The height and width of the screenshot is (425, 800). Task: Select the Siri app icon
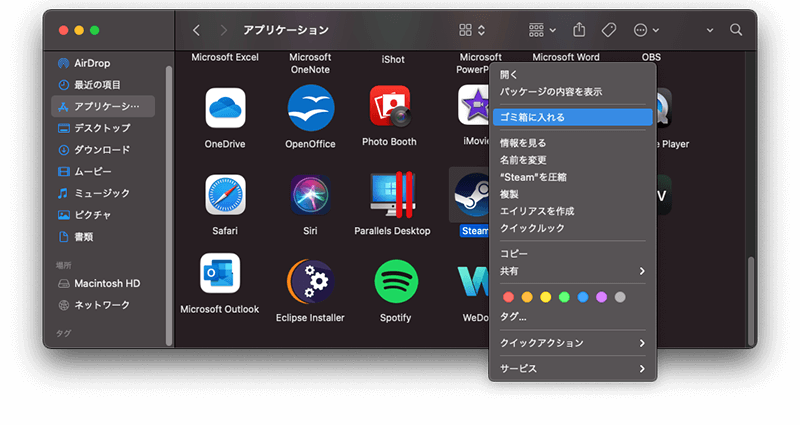(x=310, y=195)
